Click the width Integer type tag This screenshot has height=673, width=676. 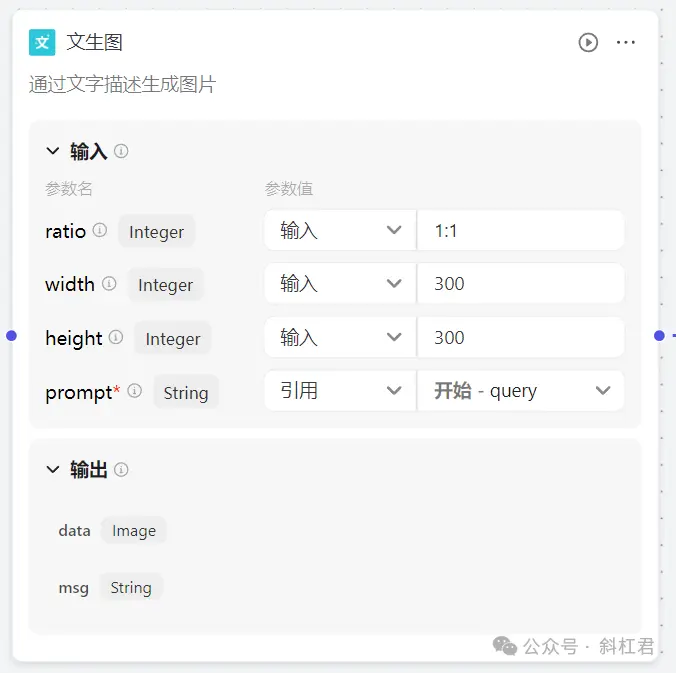pos(166,285)
